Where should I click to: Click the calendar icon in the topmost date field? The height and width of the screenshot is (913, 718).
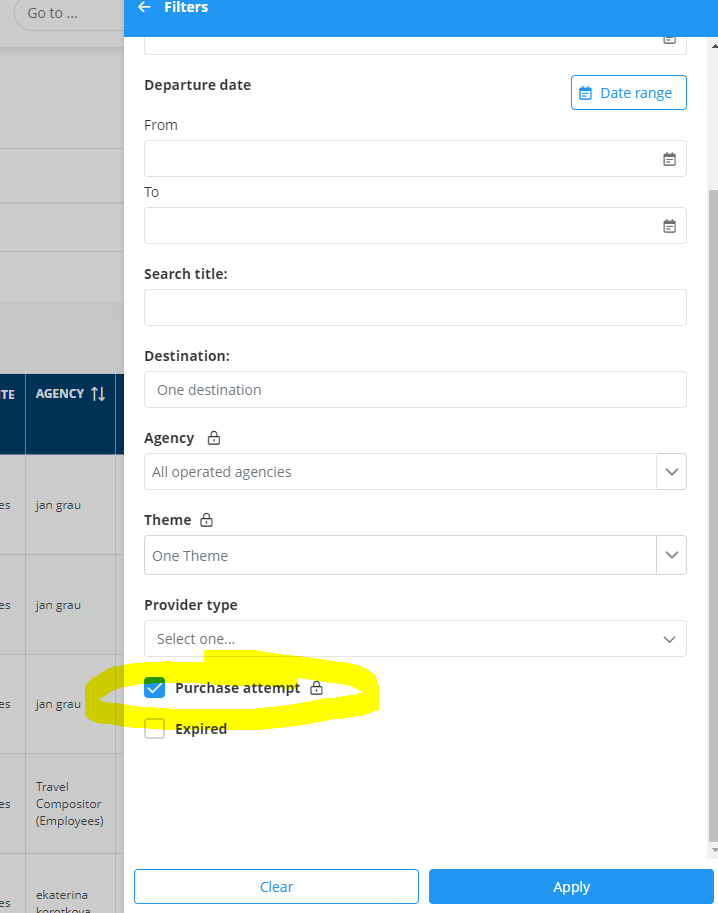click(670, 39)
